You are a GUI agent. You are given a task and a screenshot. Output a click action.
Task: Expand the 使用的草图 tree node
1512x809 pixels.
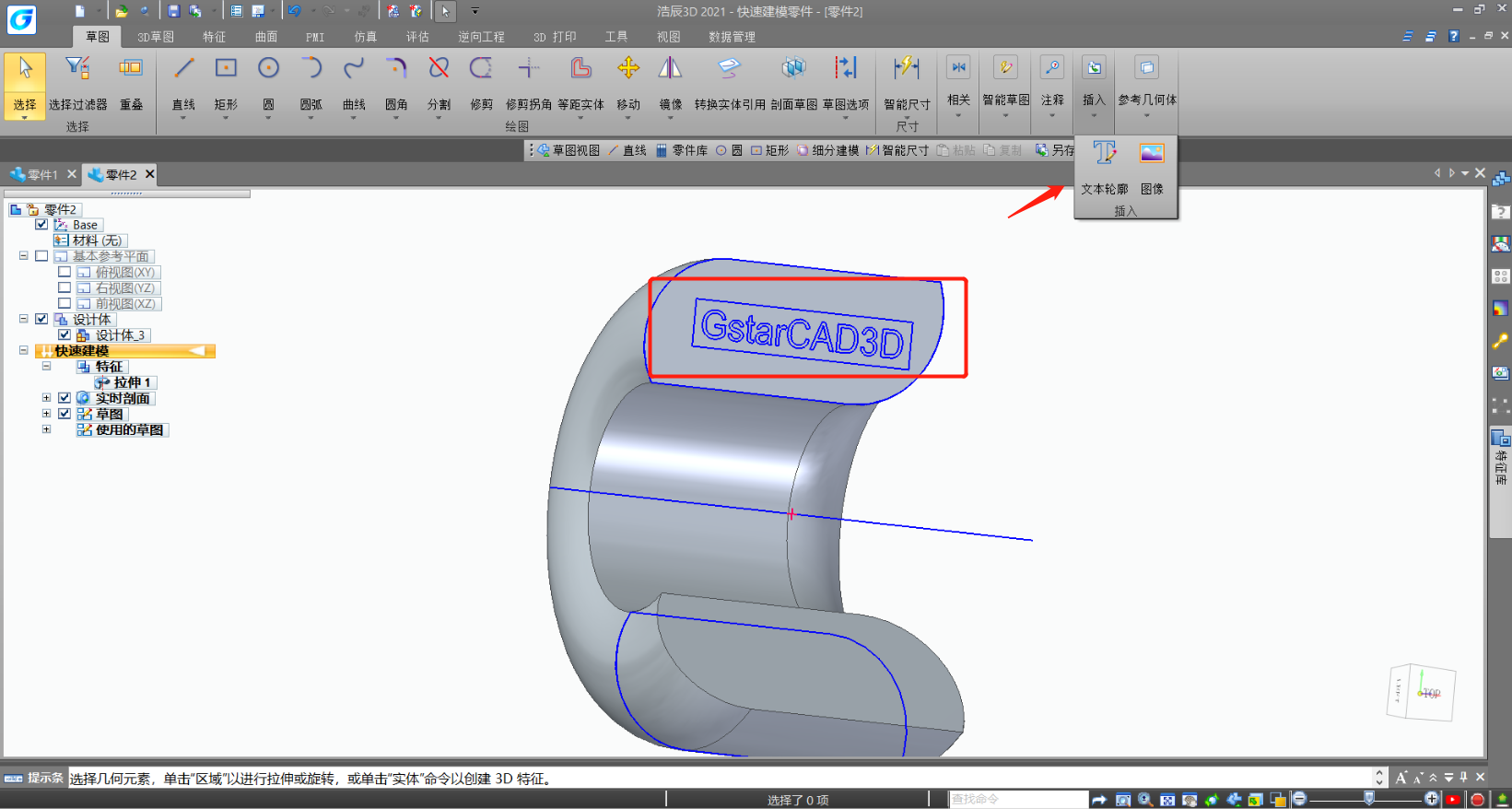[x=46, y=429]
